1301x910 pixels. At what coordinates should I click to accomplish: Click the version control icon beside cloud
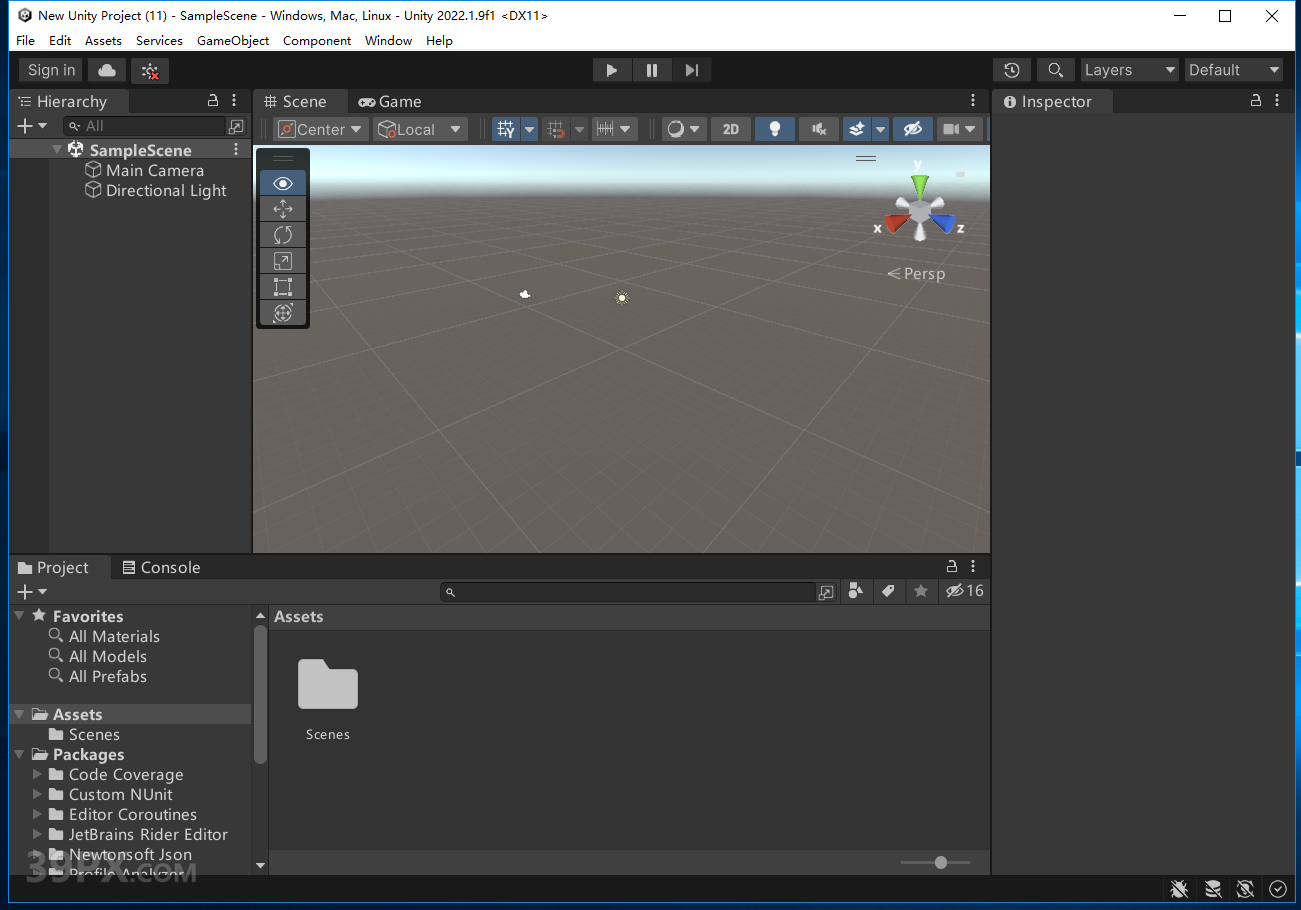(x=150, y=70)
